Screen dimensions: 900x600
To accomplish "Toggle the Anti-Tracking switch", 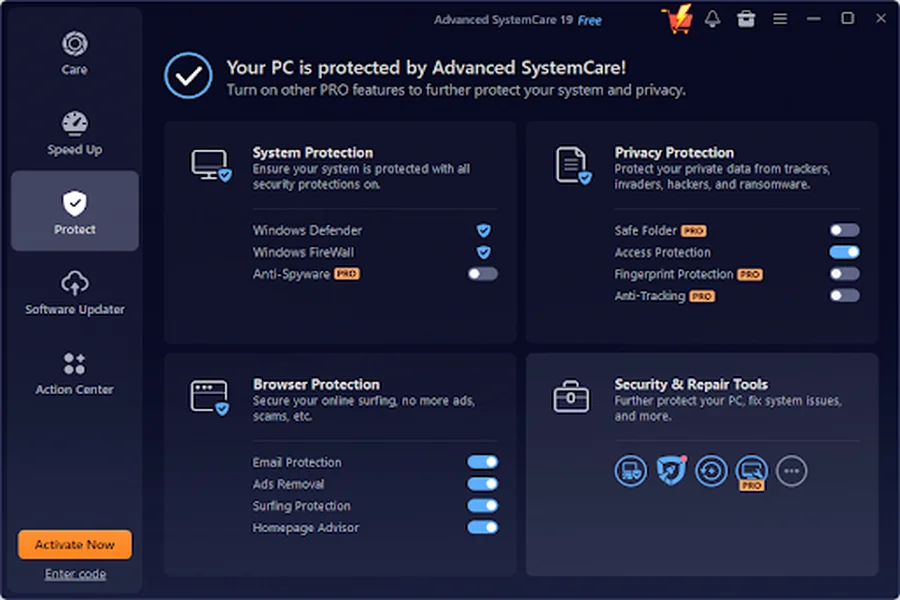I will coord(844,296).
